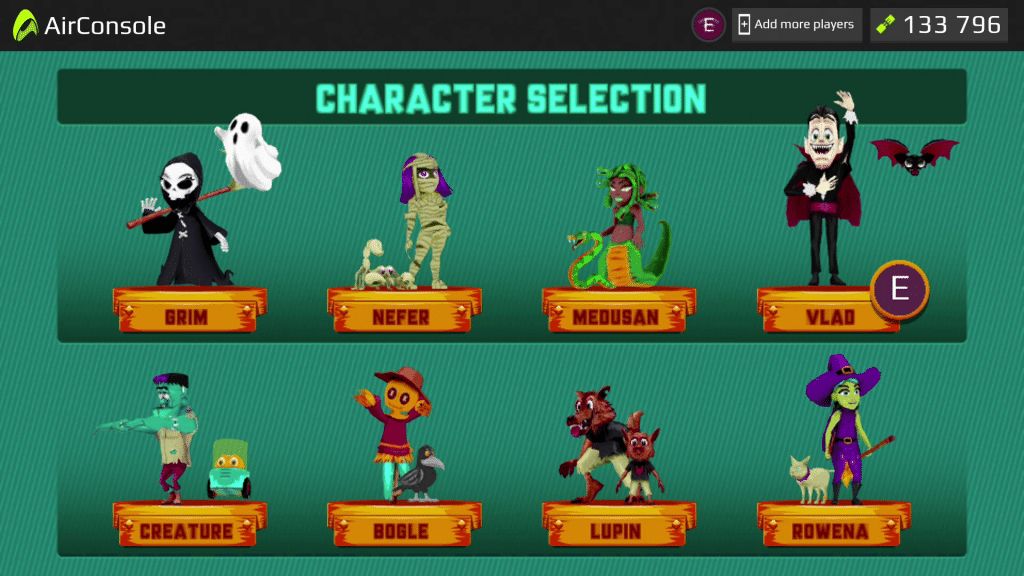The image size is (1024, 576).
Task: Click the AirConsole logo
Action: pyautogui.click(x=89, y=25)
